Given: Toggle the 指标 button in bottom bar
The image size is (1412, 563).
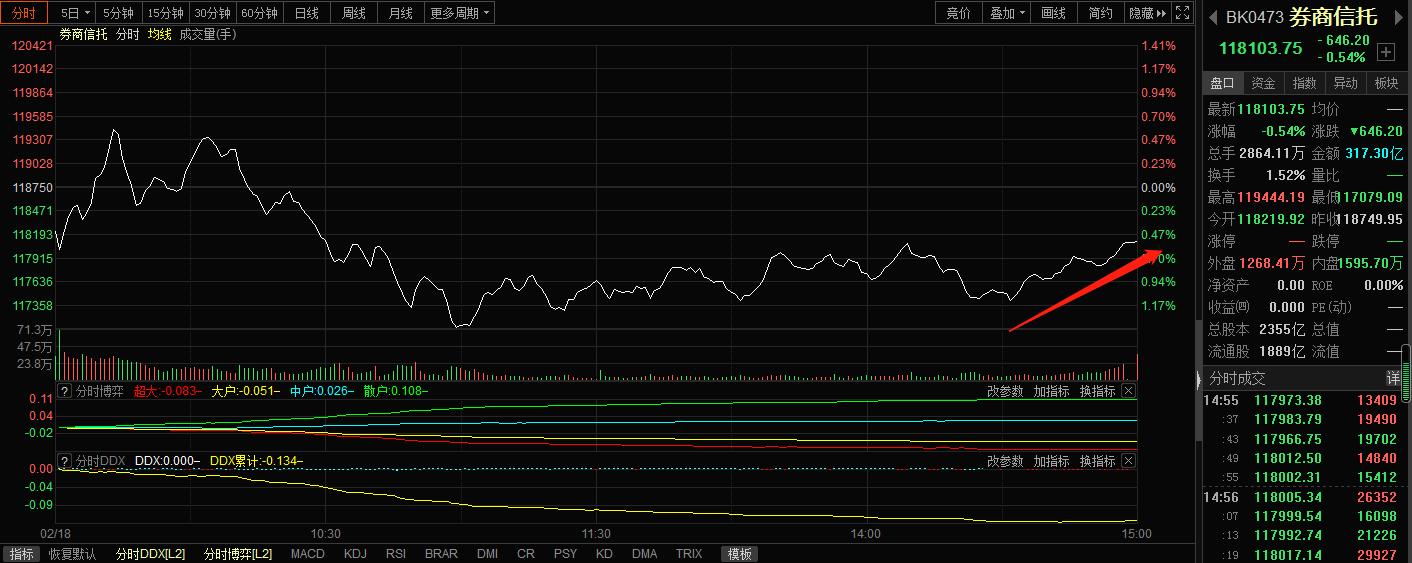Looking at the screenshot, I should (x=20, y=554).
